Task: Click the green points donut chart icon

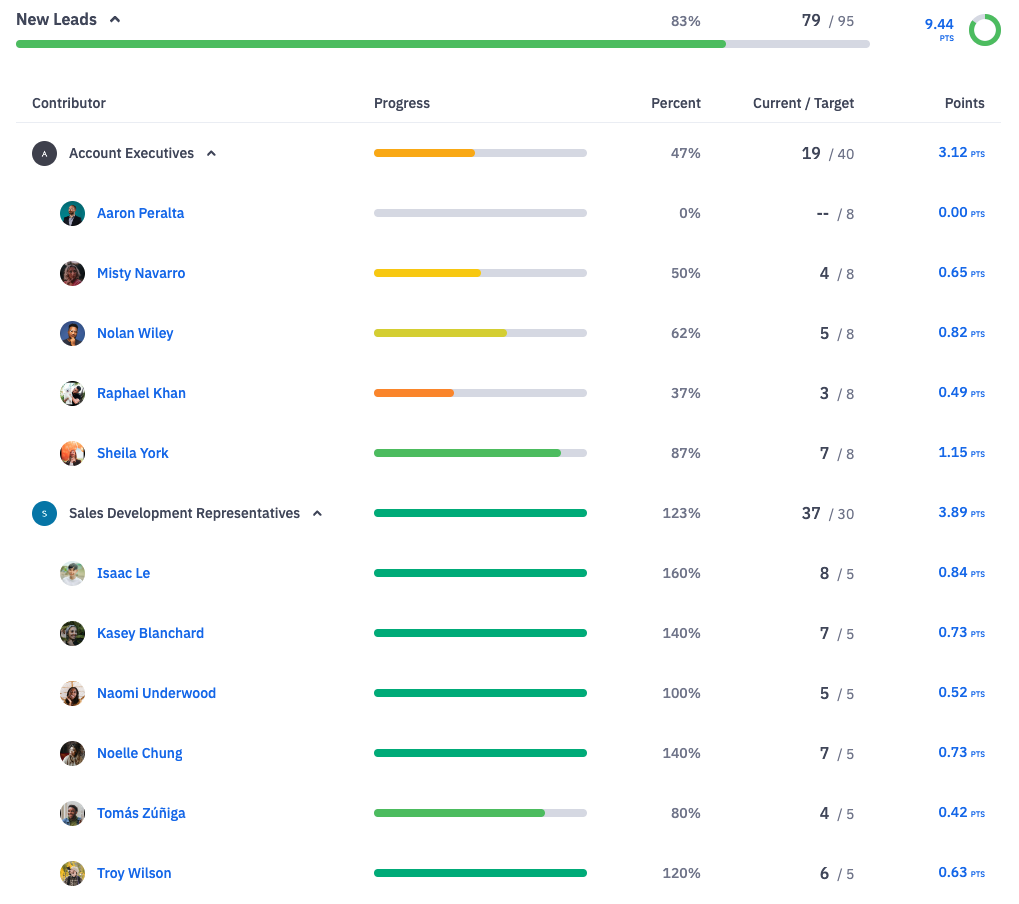Action: pyautogui.click(x=984, y=30)
